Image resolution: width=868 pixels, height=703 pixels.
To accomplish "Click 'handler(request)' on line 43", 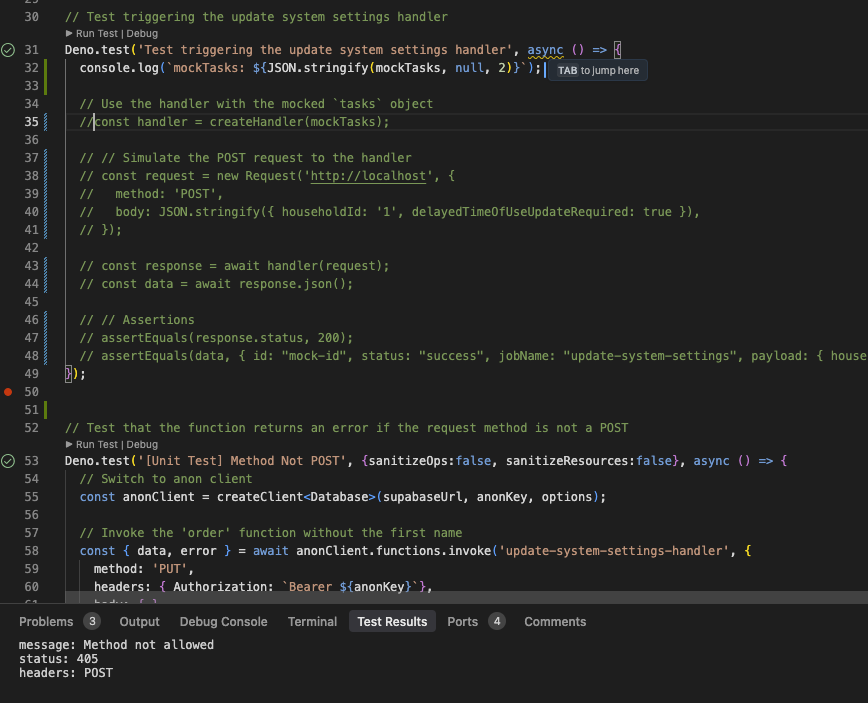I will point(324,266).
